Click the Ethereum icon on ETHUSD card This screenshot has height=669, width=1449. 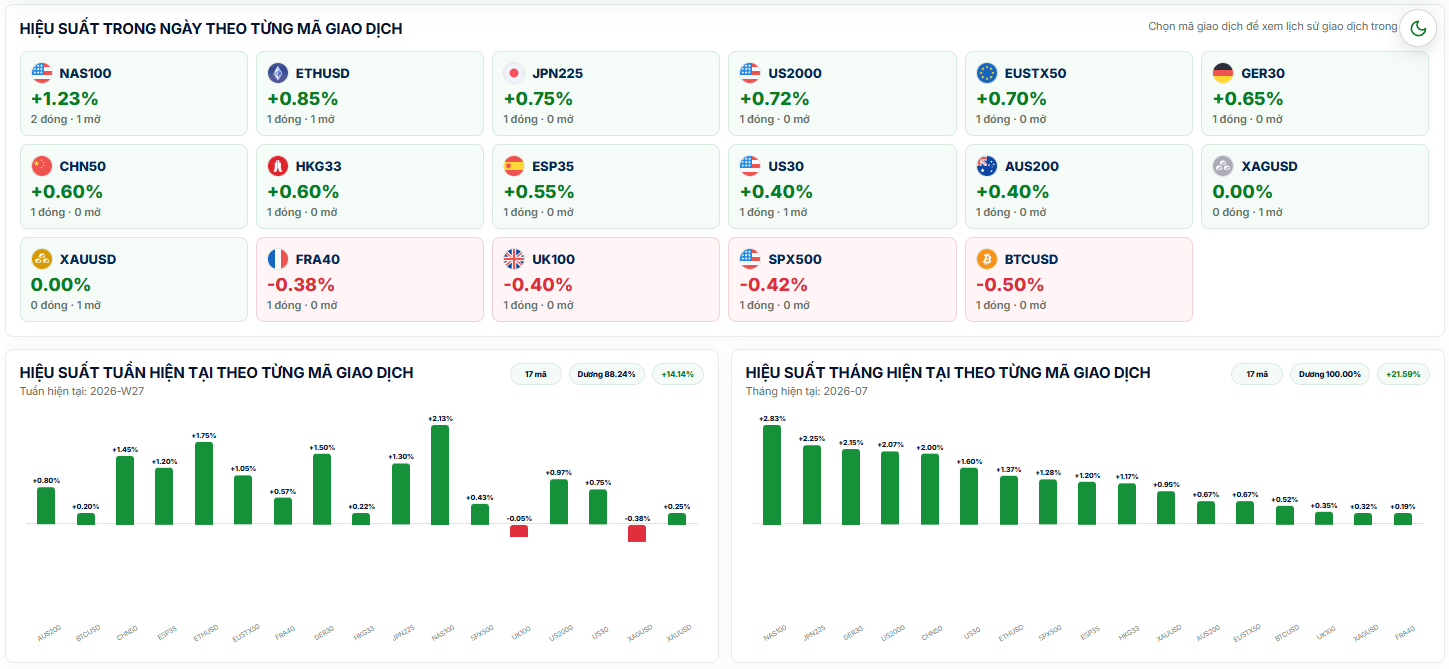pos(277,73)
